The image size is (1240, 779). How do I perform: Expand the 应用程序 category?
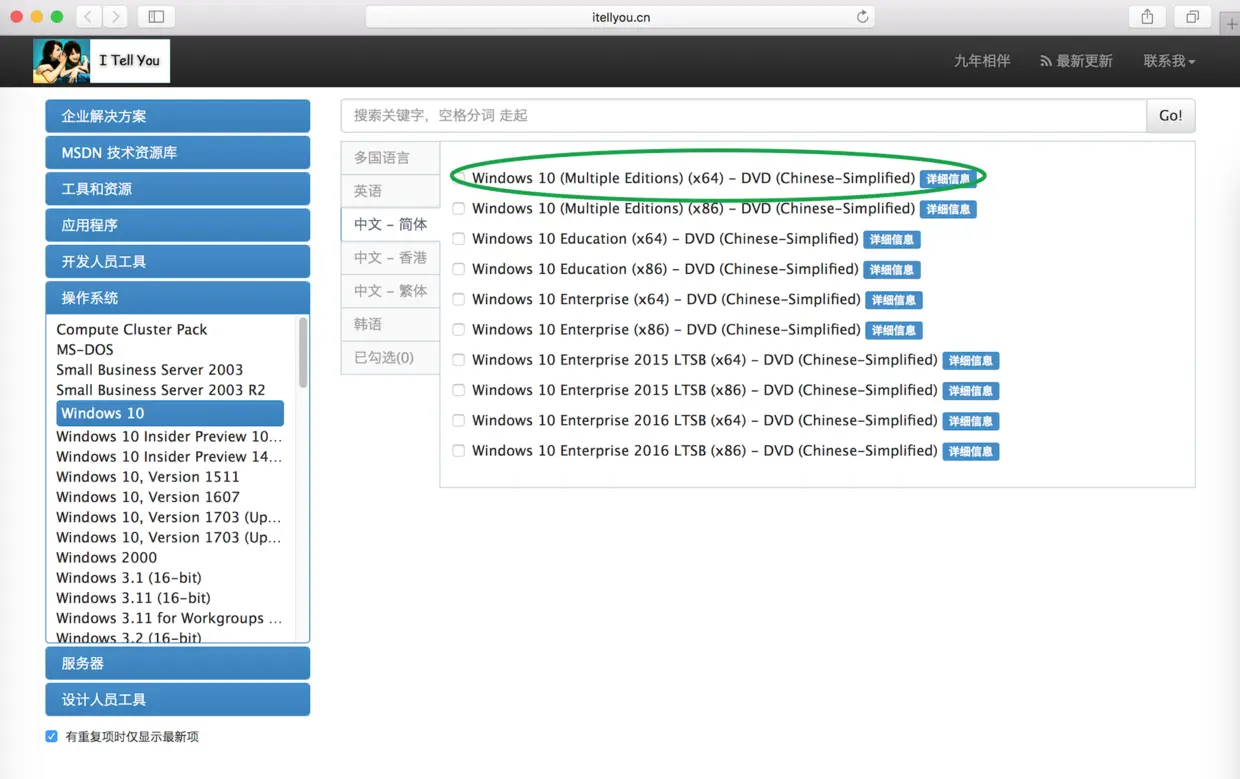(178, 225)
